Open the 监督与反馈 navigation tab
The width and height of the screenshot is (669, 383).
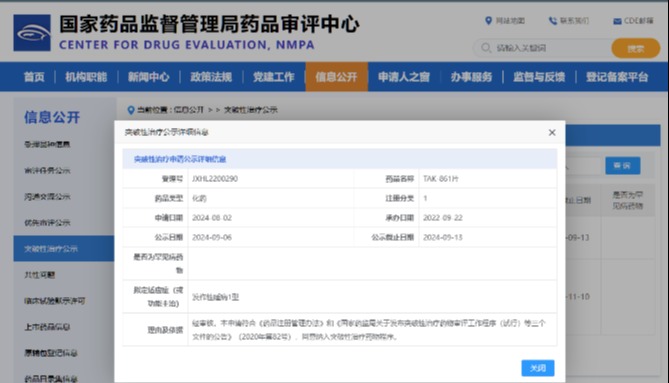click(539, 77)
